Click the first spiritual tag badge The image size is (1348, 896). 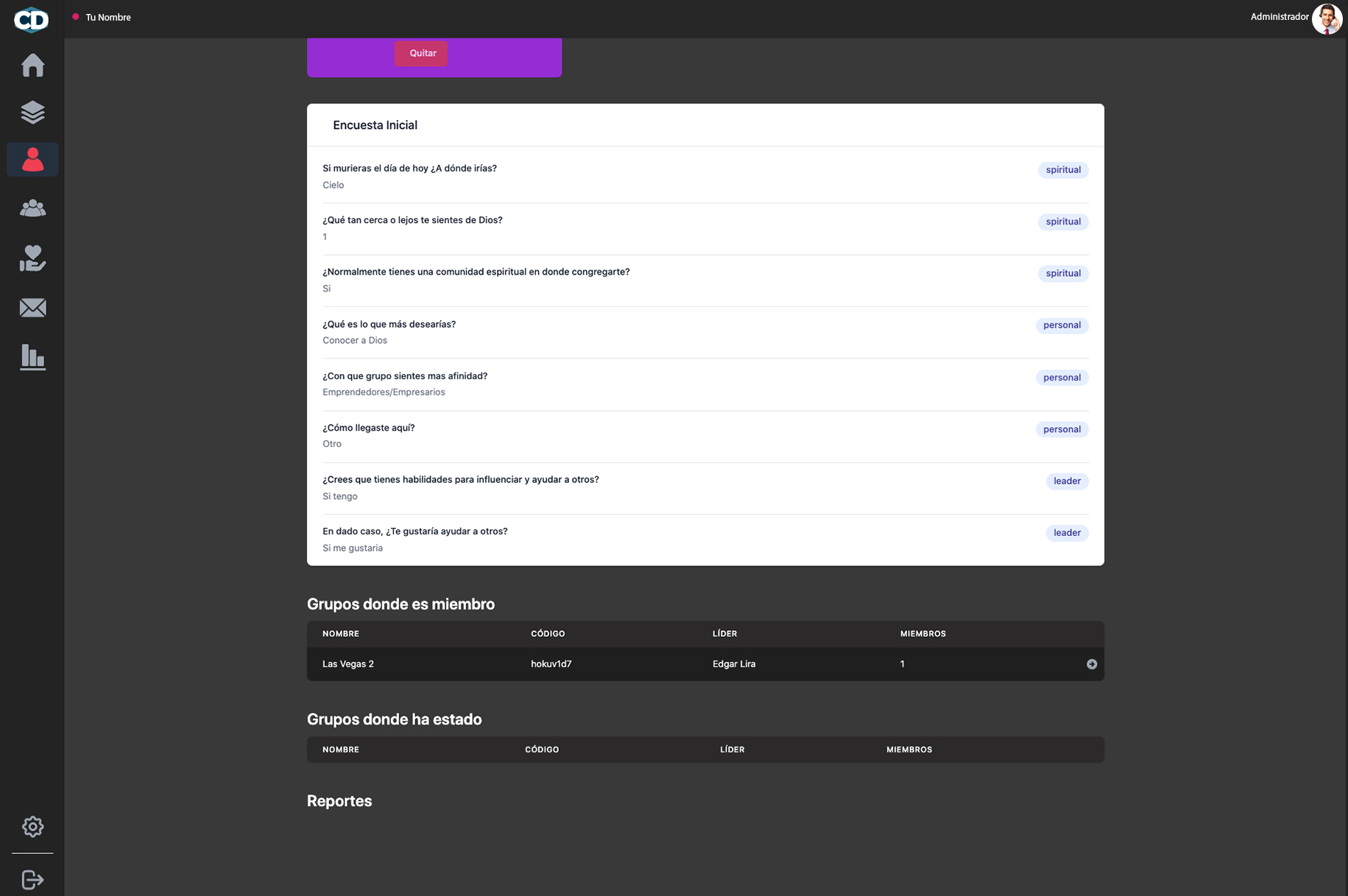click(x=1062, y=170)
